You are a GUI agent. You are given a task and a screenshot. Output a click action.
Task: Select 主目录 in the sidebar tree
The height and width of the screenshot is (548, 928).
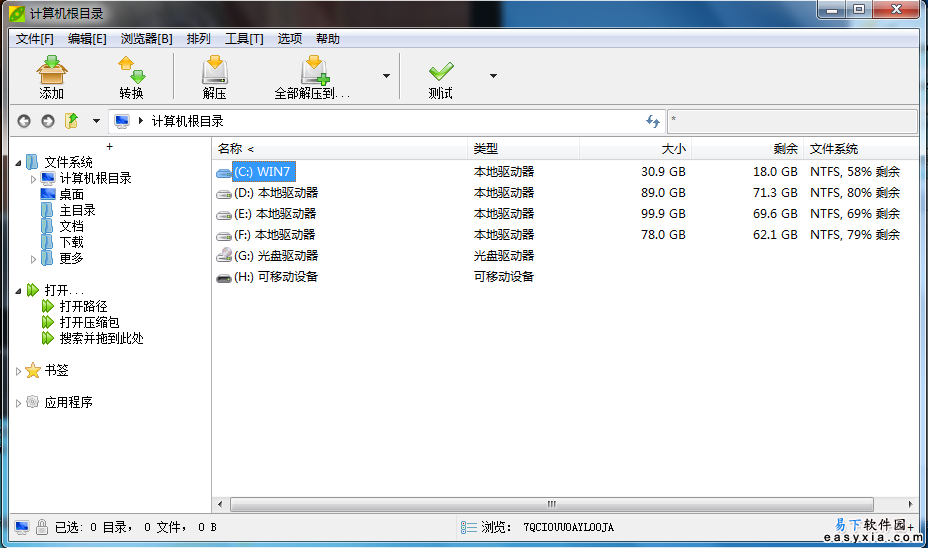coord(77,210)
